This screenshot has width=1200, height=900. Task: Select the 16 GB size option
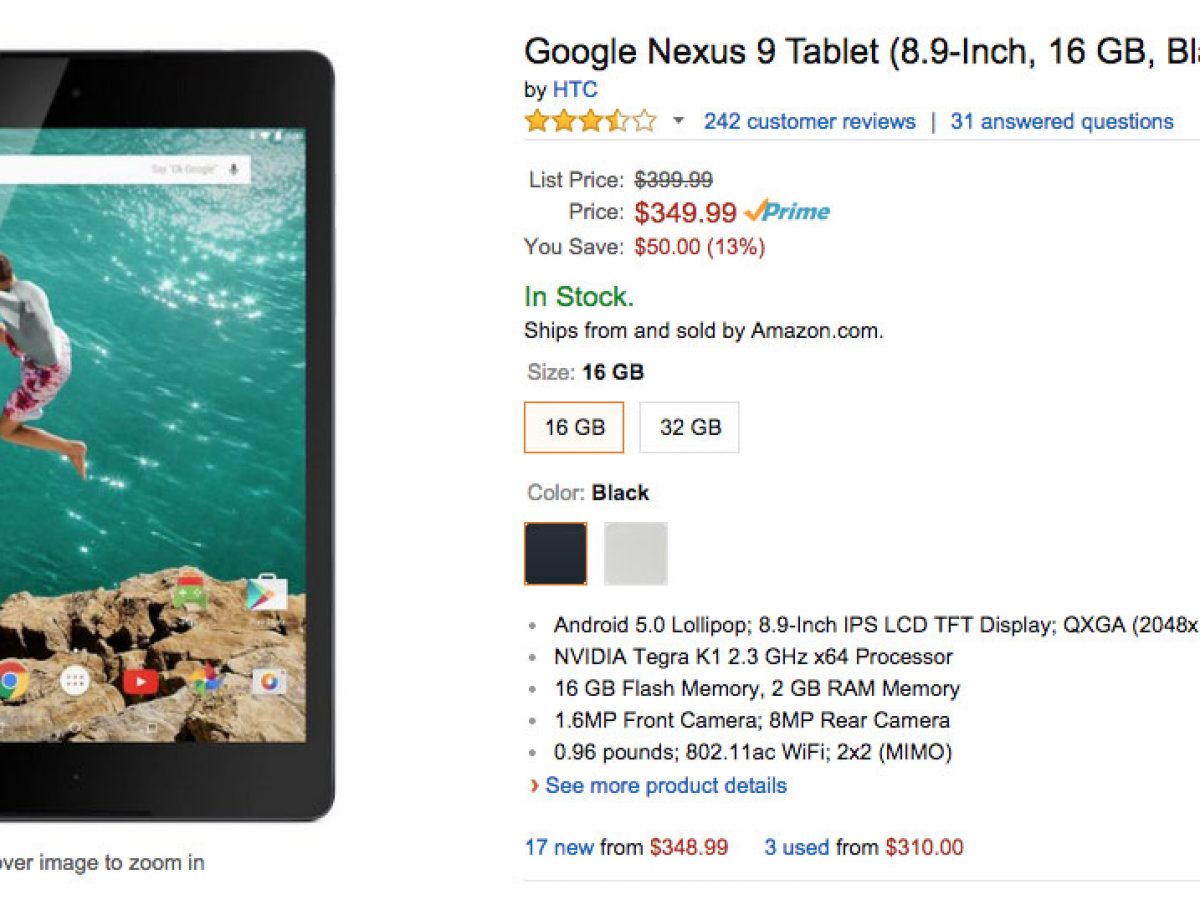pos(574,428)
